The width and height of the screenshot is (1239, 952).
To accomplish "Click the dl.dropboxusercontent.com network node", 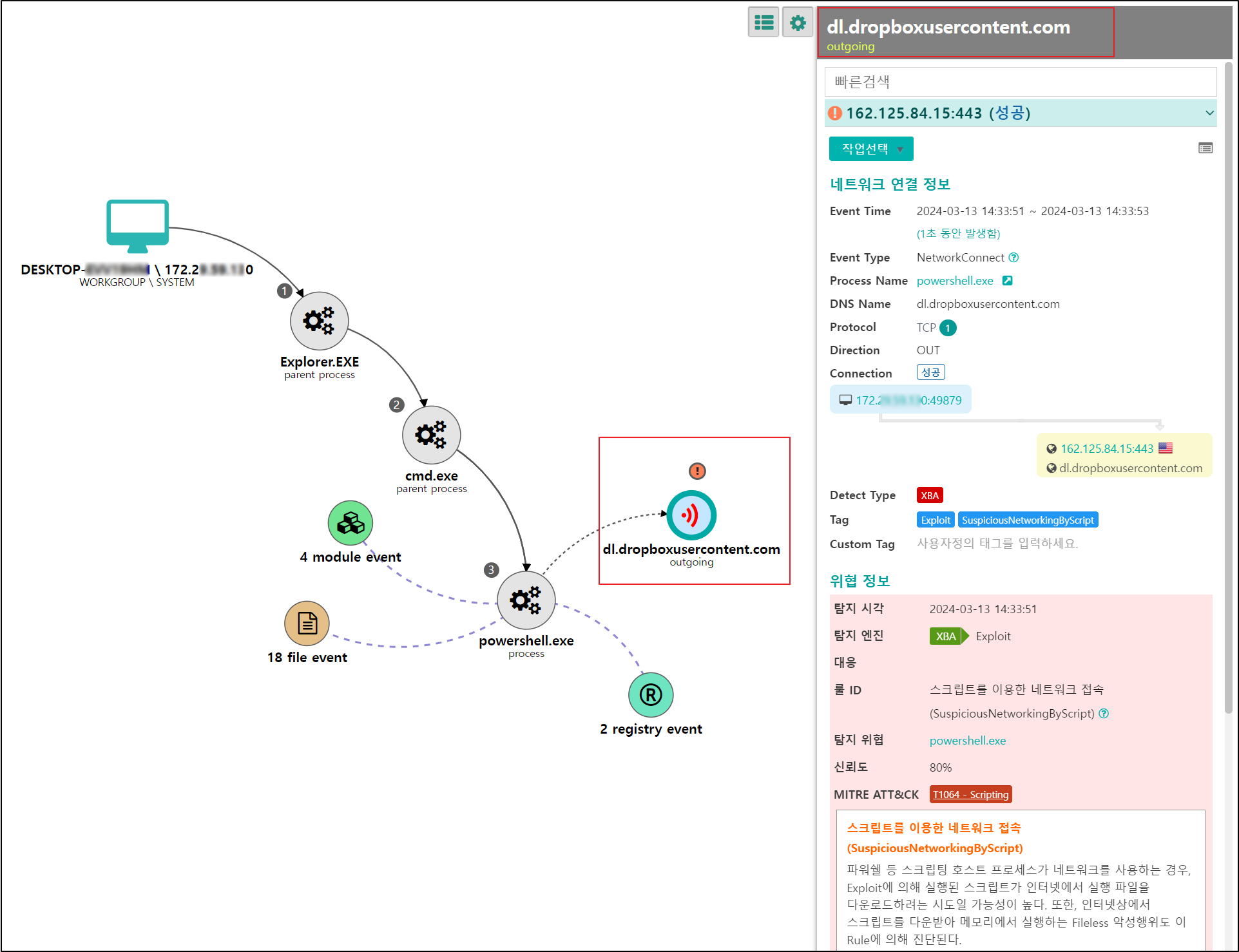I will point(691,515).
